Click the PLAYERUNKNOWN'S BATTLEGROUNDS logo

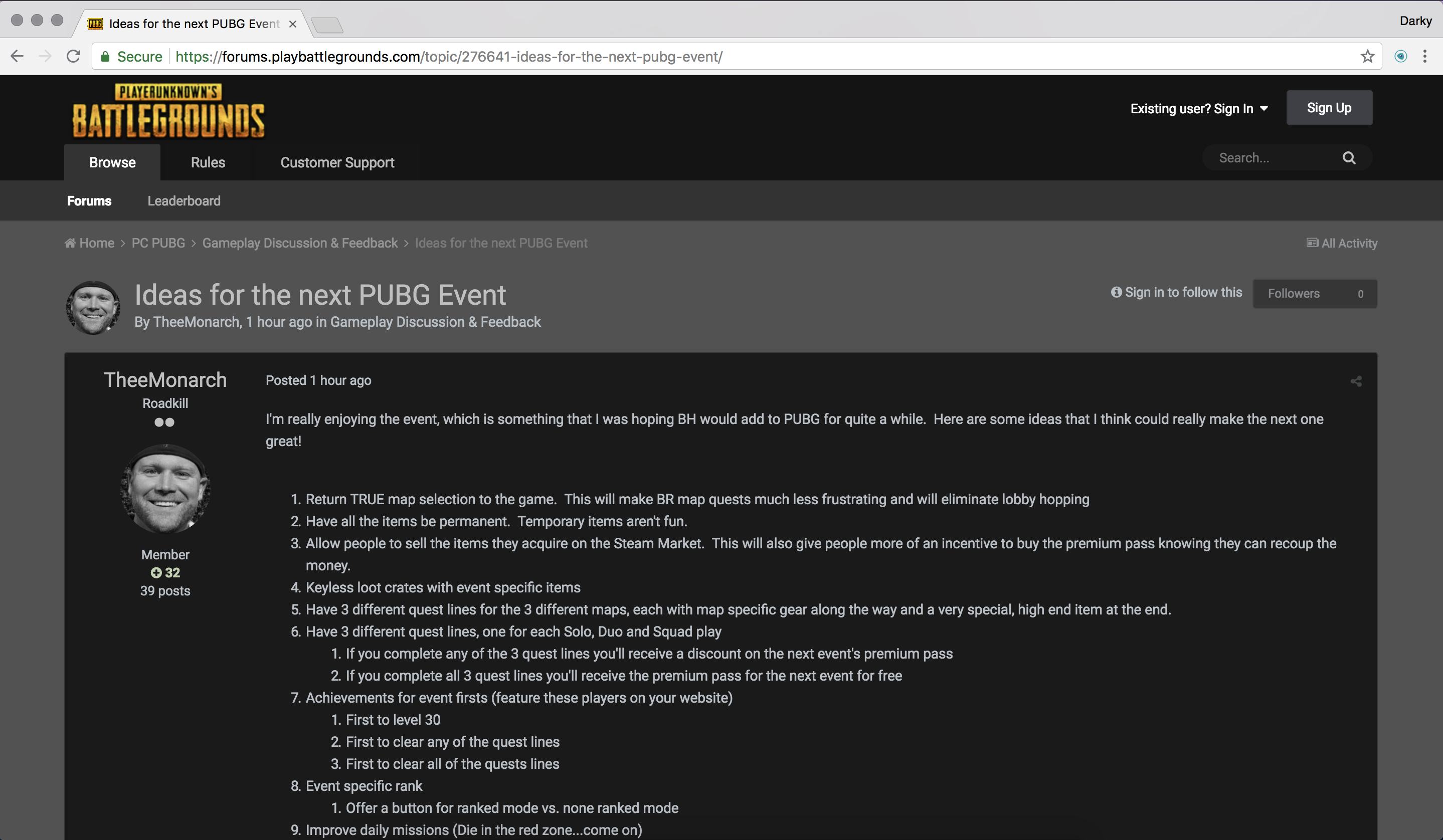pyautogui.click(x=169, y=111)
